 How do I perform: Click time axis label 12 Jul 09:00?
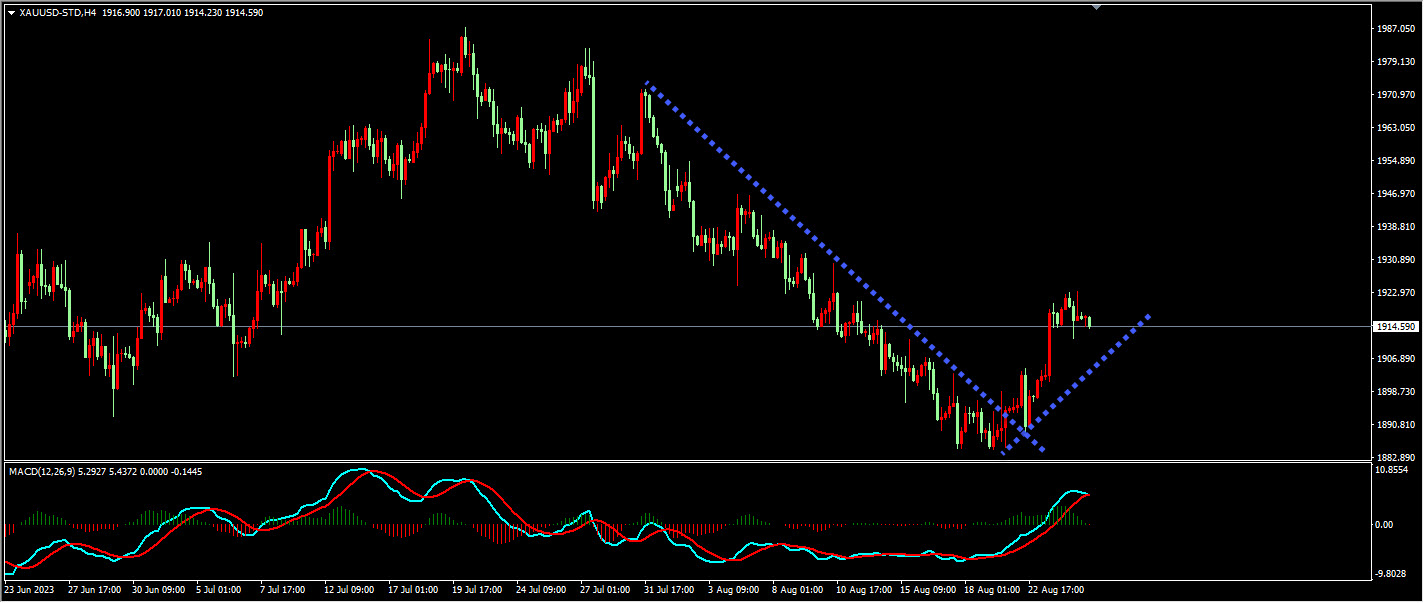(350, 590)
